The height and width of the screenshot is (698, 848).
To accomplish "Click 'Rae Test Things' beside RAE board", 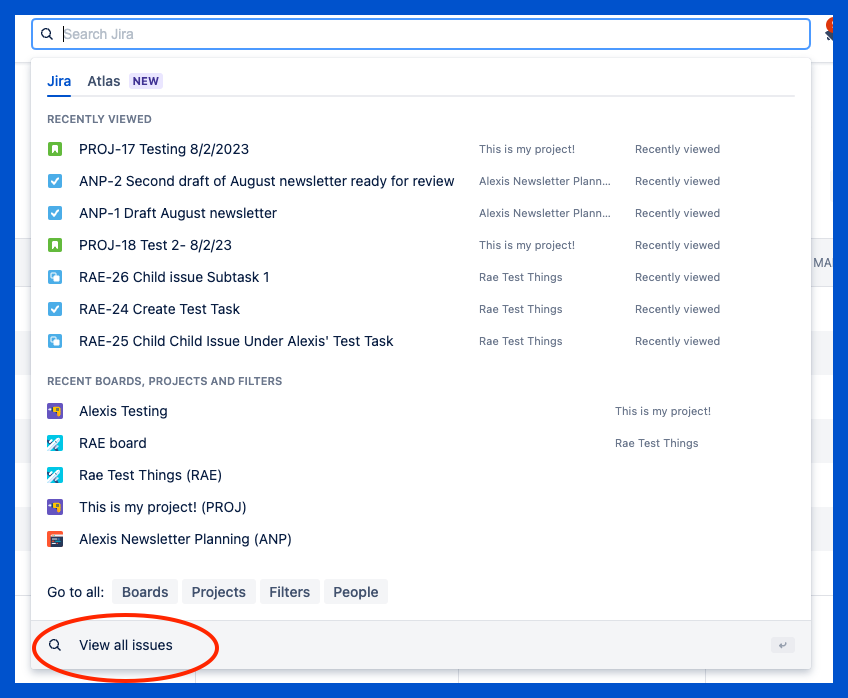I will pos(657,443).
